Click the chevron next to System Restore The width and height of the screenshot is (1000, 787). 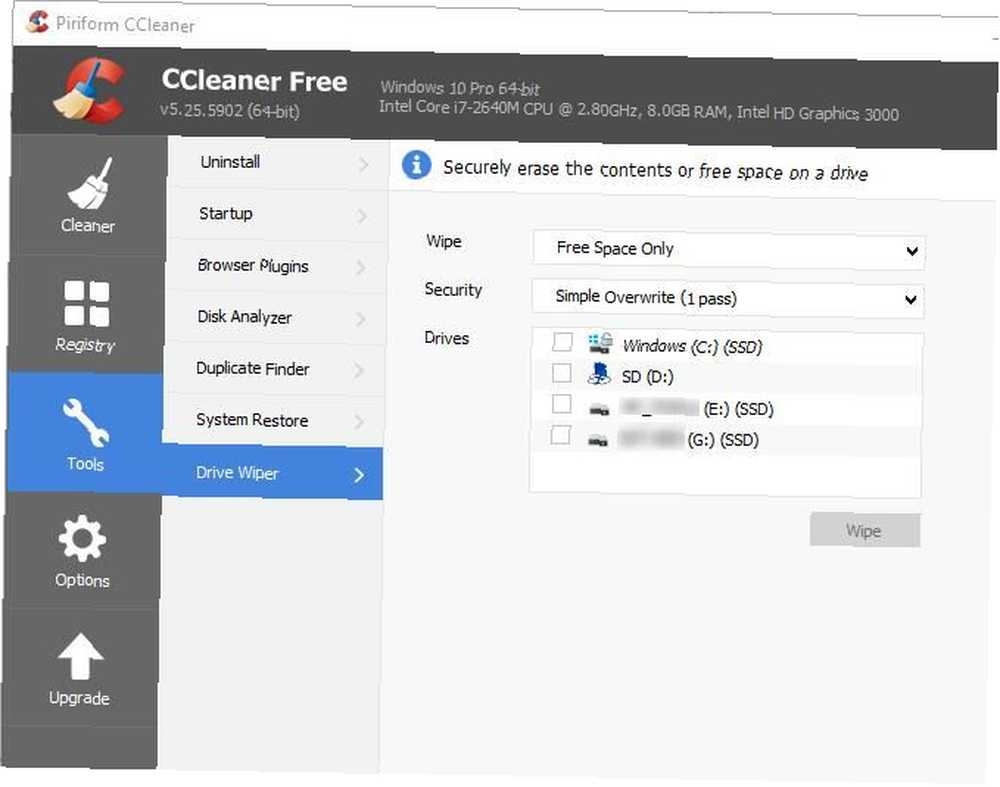point(360,422)
